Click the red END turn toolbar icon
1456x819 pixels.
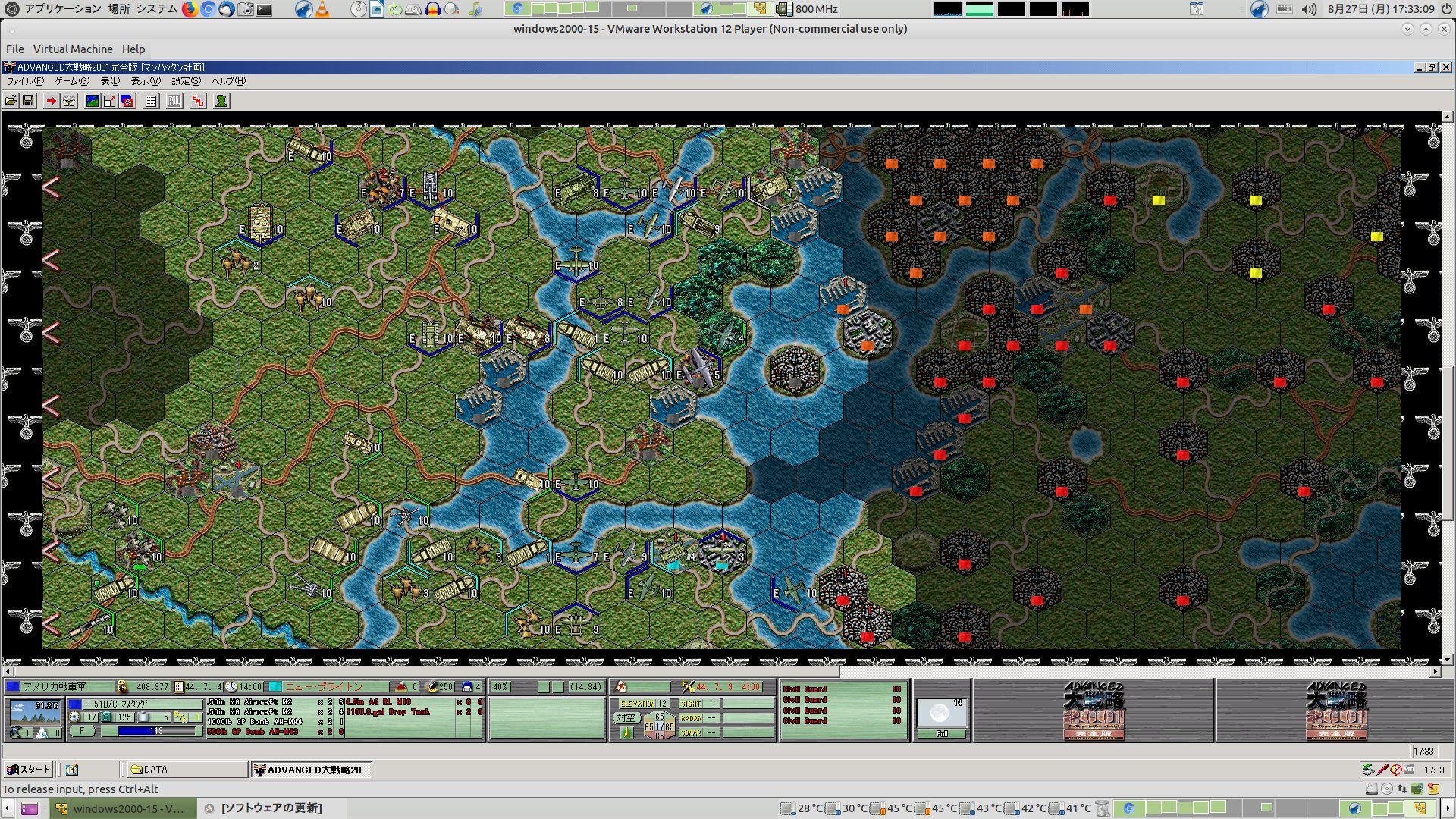tap(198, 101)
